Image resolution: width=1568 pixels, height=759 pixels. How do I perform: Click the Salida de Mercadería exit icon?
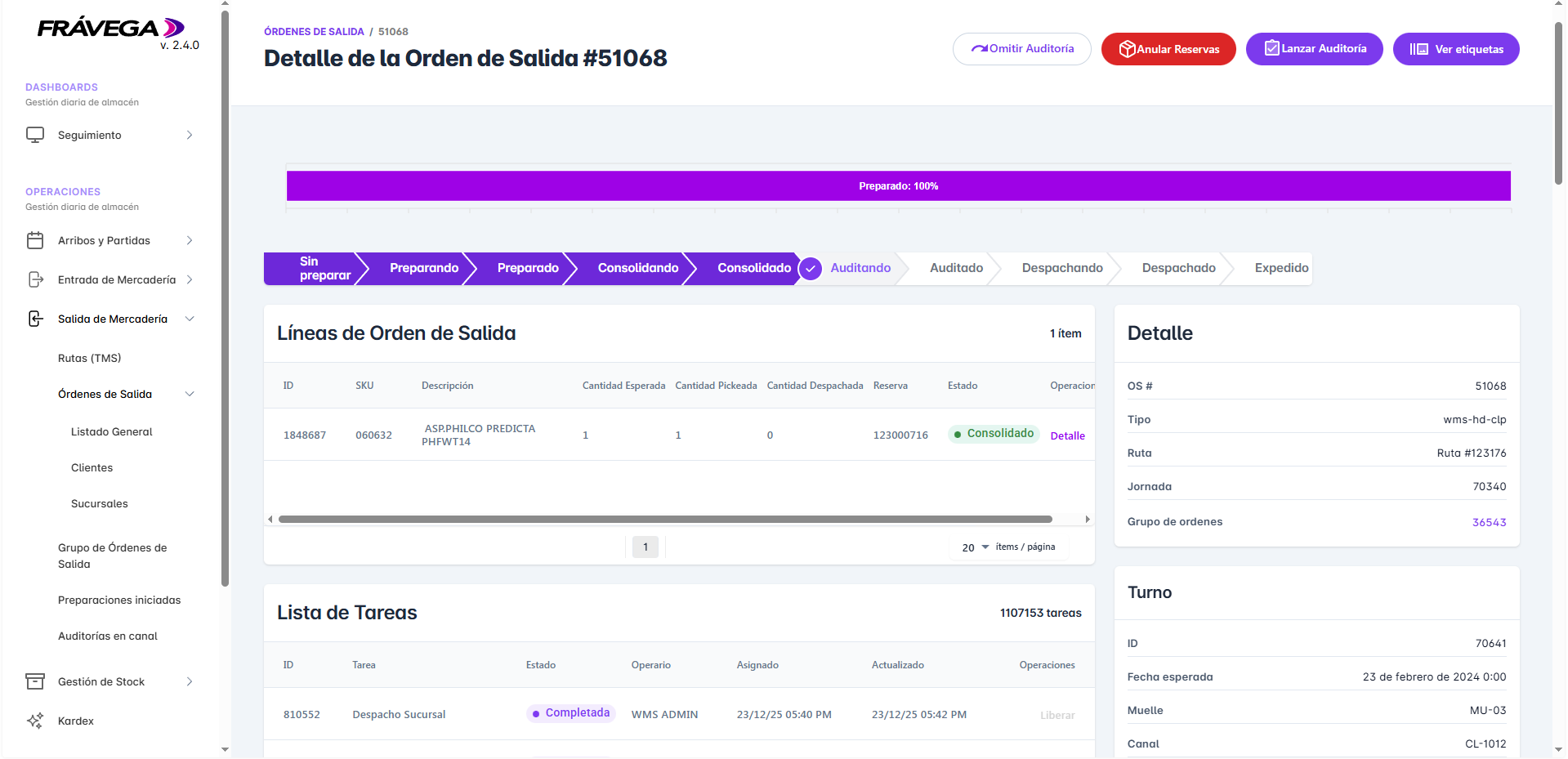[x=35, y=319]
